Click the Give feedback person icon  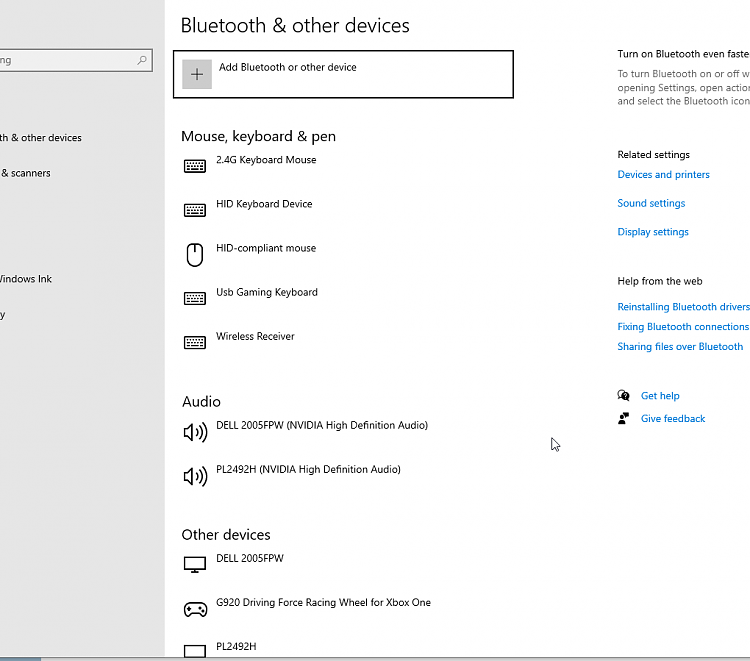[x=623, y=419]
